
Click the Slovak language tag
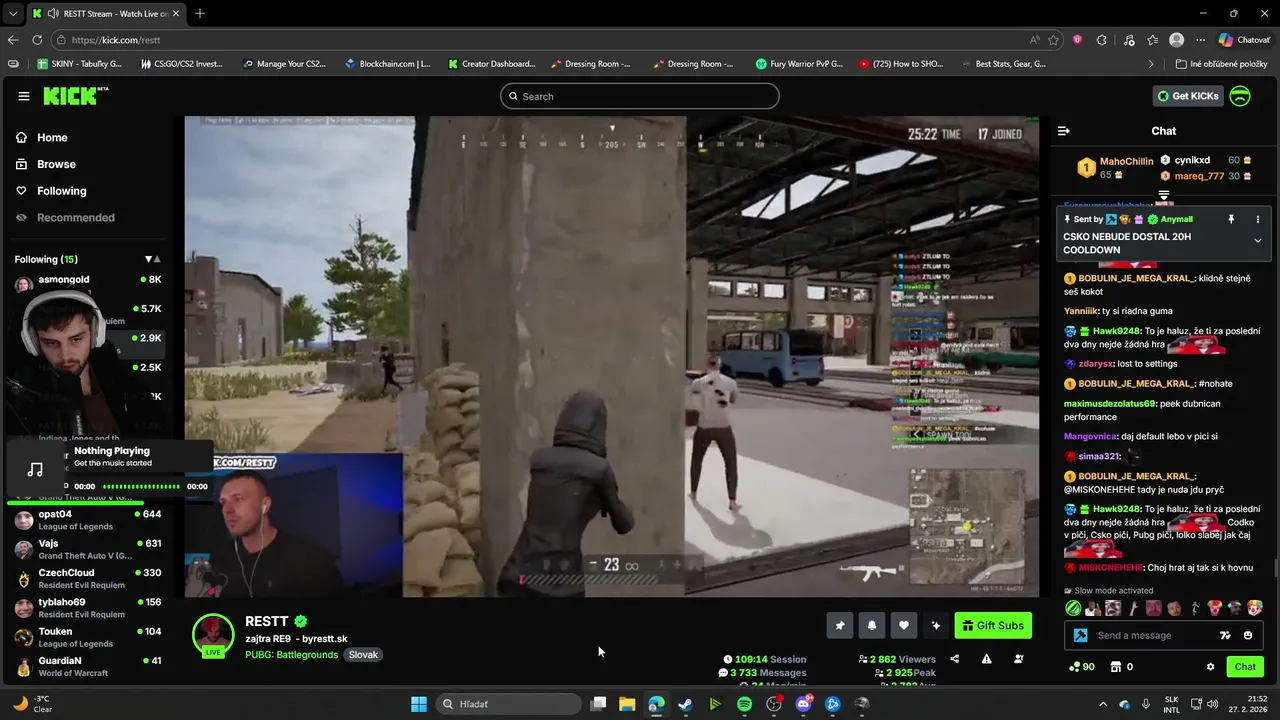[x=363, y=655]
